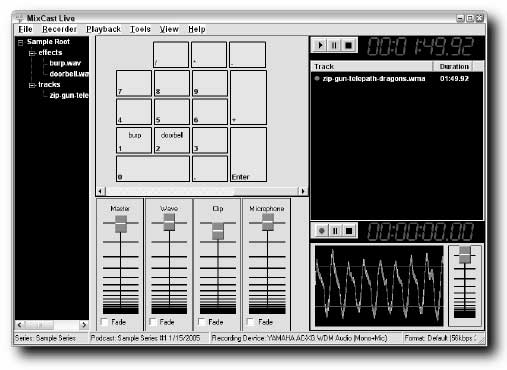Click the Microphone volume fader handle
Screen dimensions: 507x370
[x=267, y=222]
